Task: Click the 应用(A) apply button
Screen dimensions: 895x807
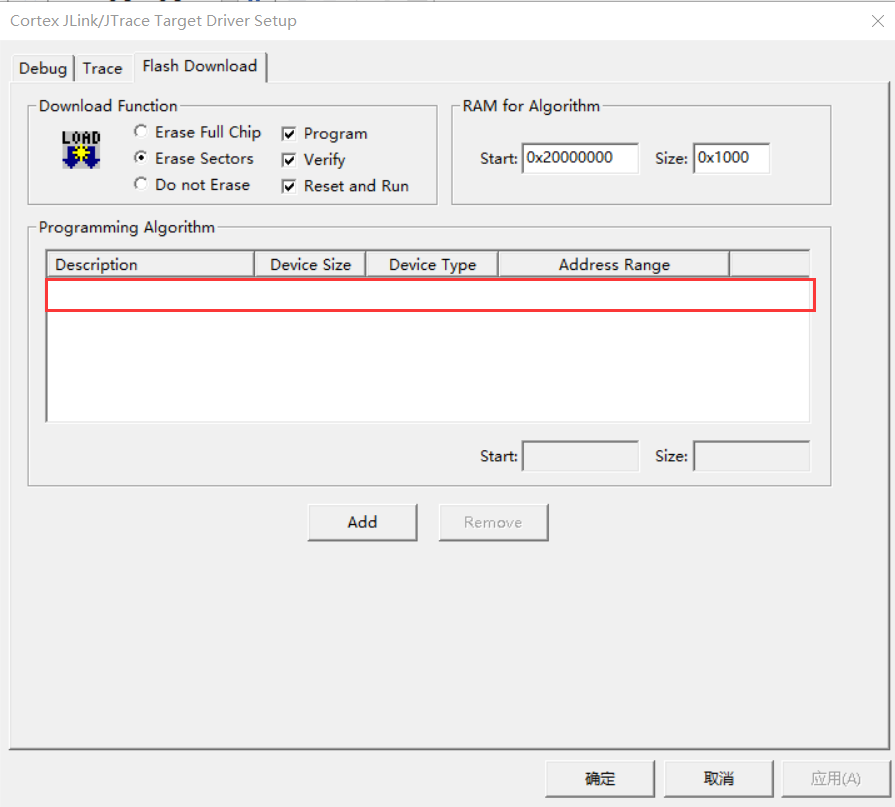Action: 836,778
